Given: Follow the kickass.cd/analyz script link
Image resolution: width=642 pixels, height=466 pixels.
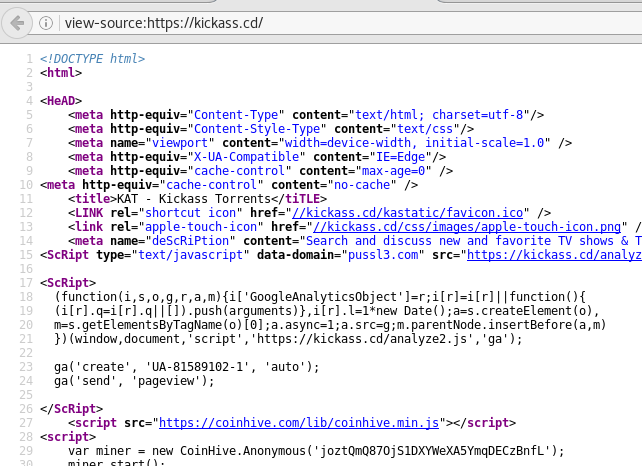Looking at the screenshot, I should (x=554, y=255).
